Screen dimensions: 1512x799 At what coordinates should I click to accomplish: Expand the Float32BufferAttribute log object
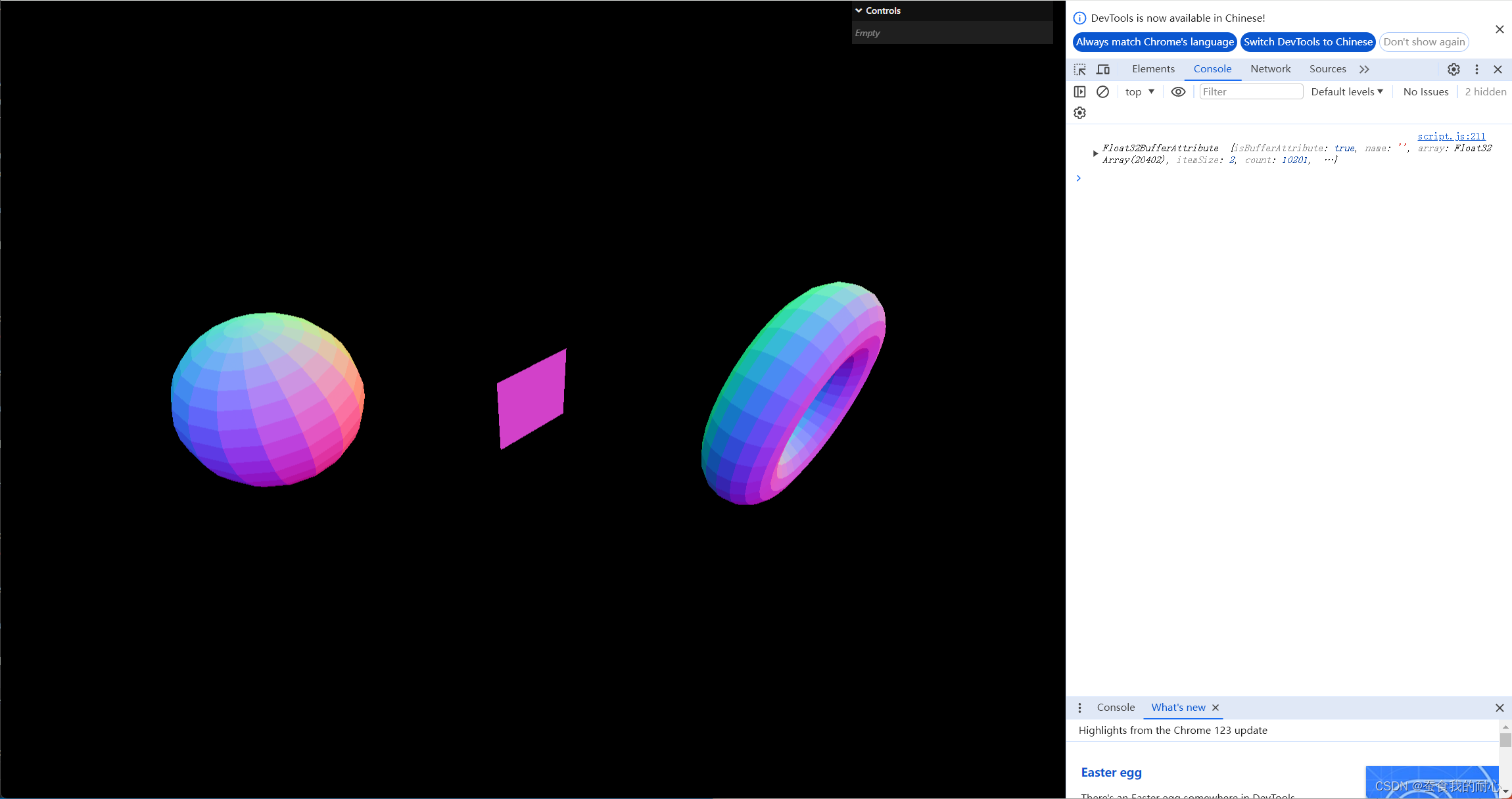pyautogui.click(x=1095, y=154)
